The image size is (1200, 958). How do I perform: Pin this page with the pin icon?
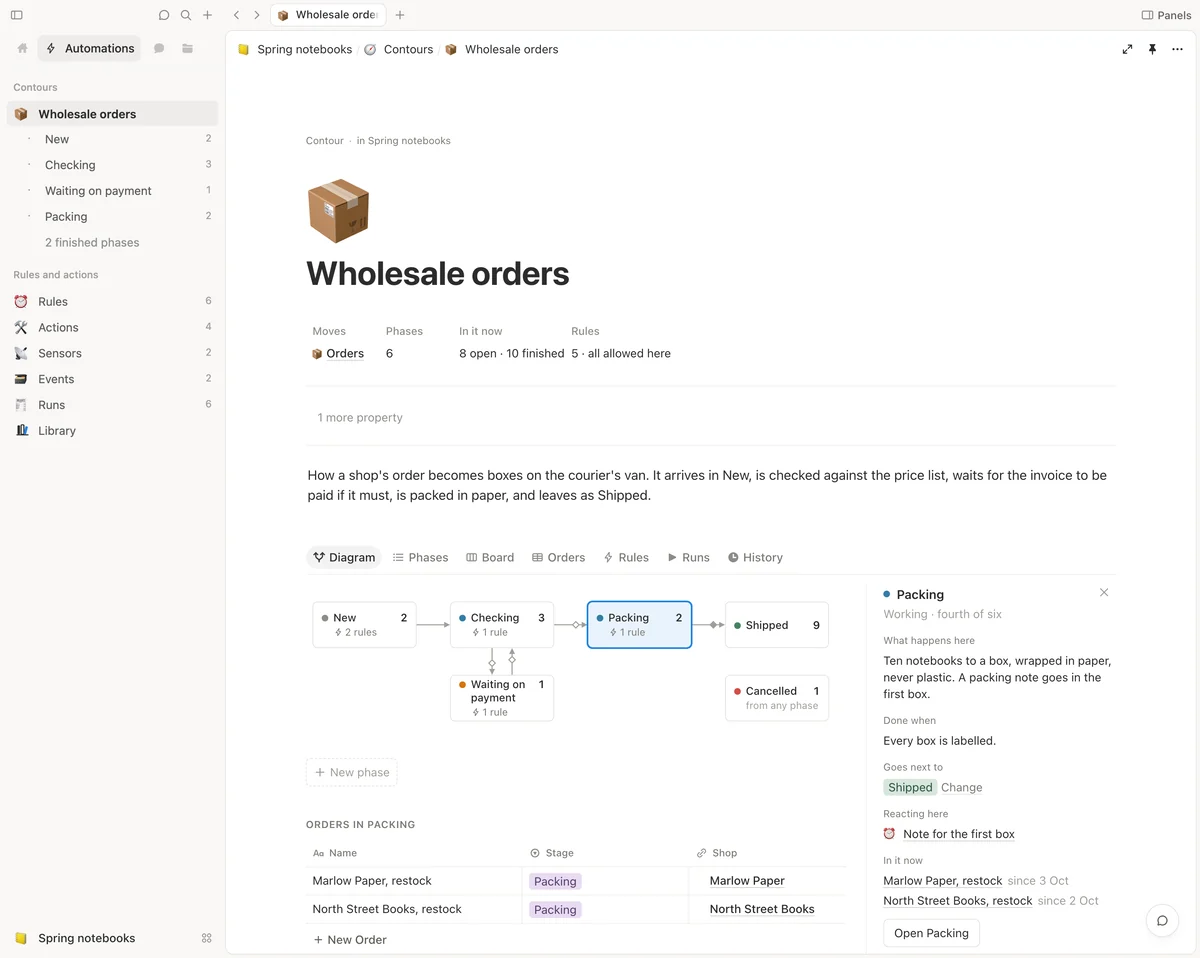(1152, 49)
